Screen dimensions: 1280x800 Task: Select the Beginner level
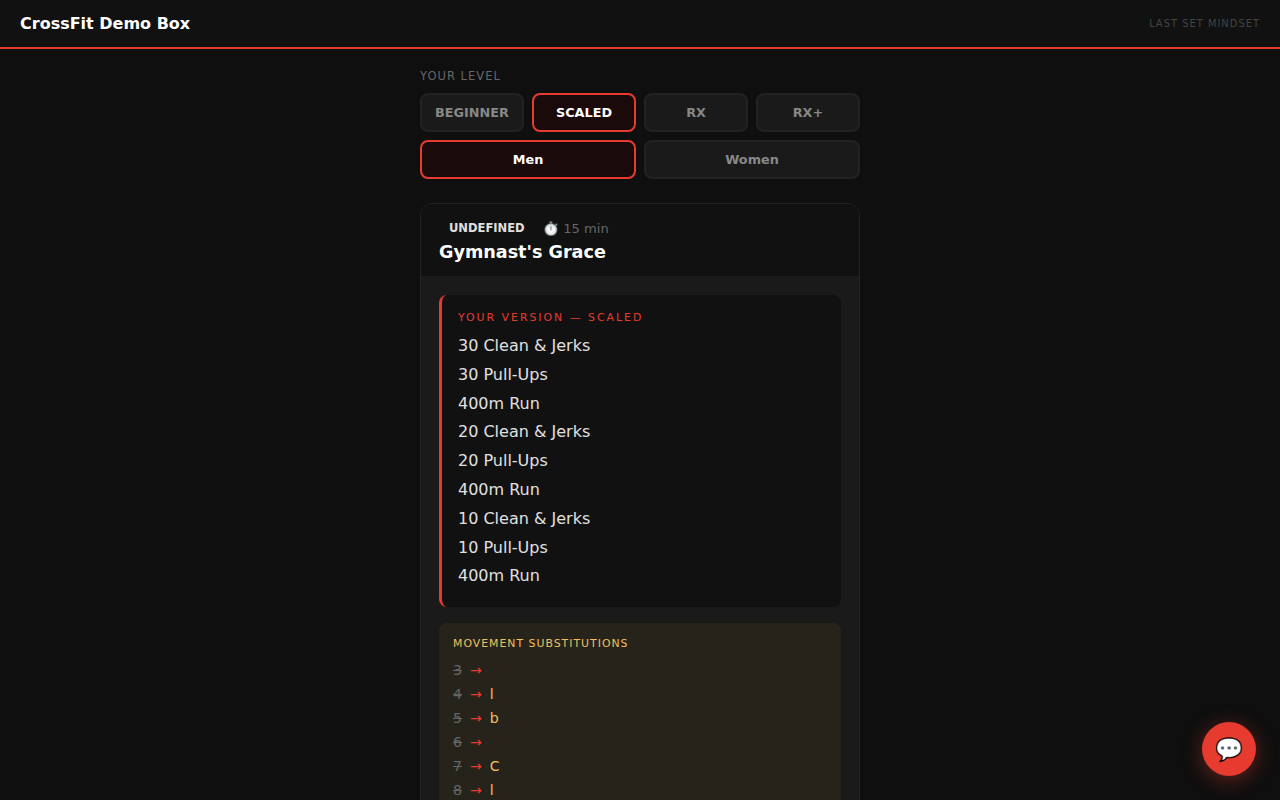472,113
